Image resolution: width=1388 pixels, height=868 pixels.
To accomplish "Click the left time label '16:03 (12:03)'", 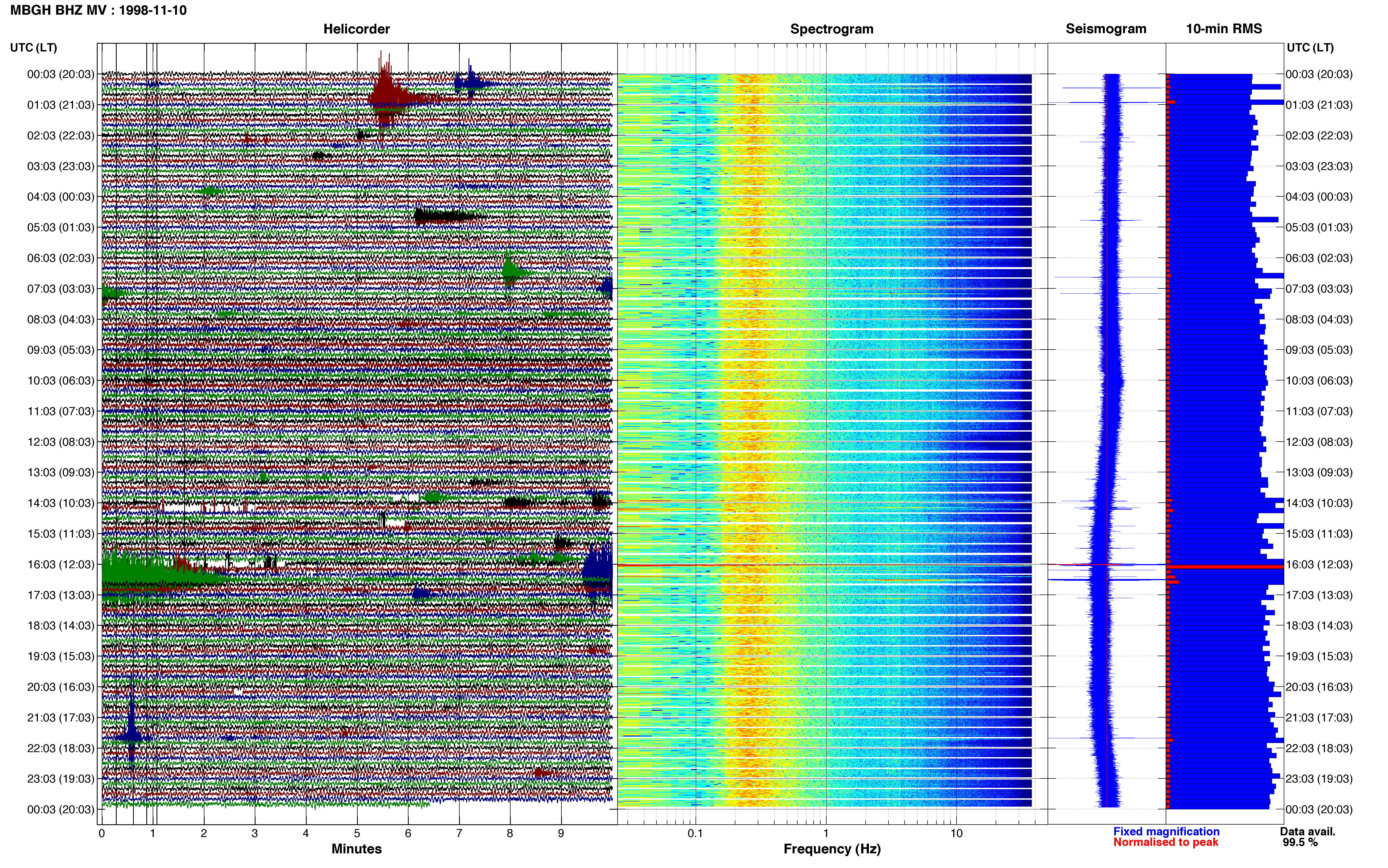I will (61, 564).
